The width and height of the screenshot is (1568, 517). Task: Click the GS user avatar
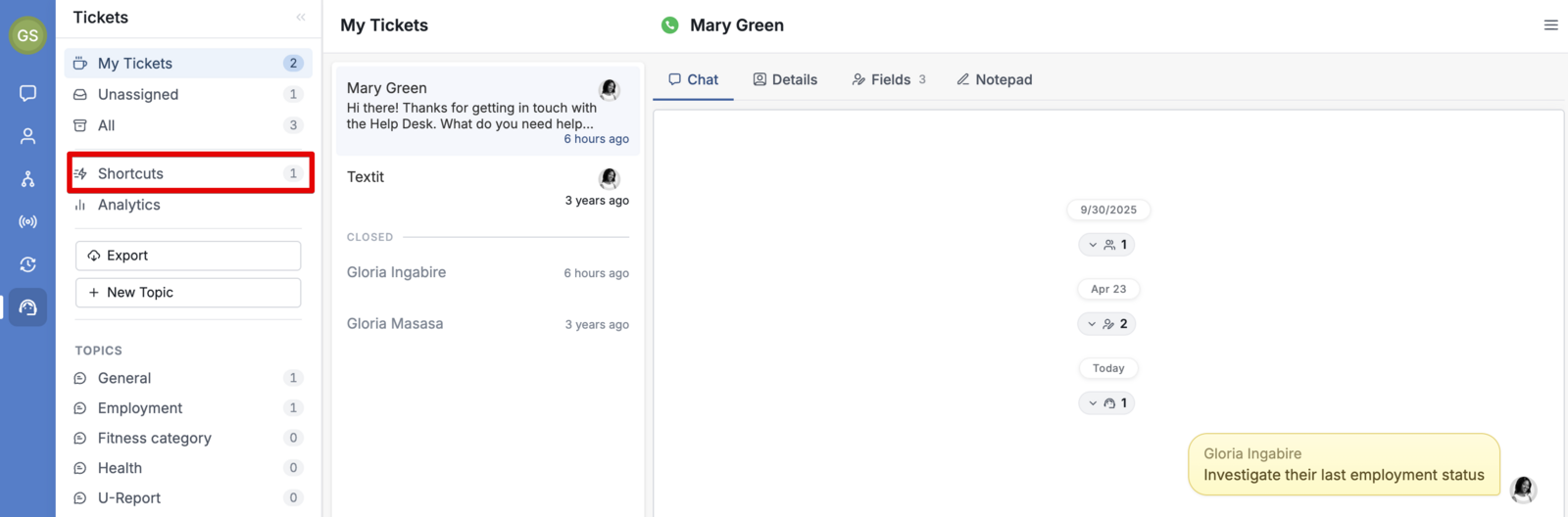27,35
